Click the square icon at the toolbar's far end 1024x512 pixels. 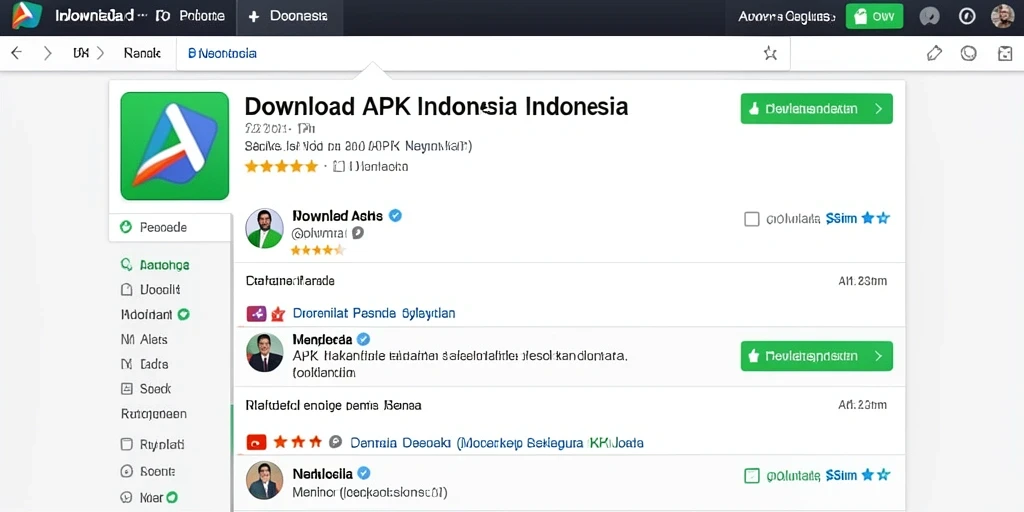pos(1005,54)
